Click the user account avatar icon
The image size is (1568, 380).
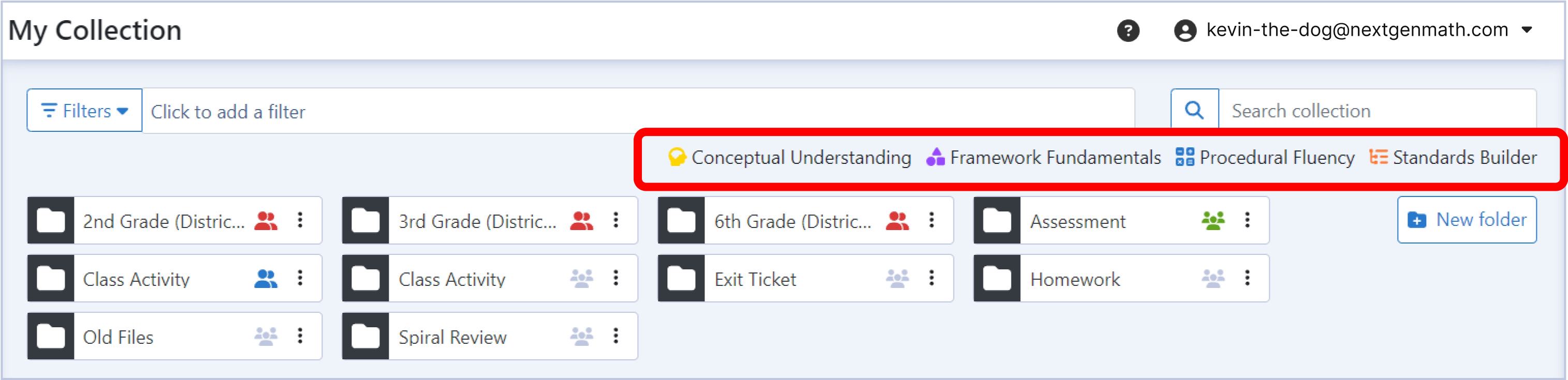click(1184, 31)
